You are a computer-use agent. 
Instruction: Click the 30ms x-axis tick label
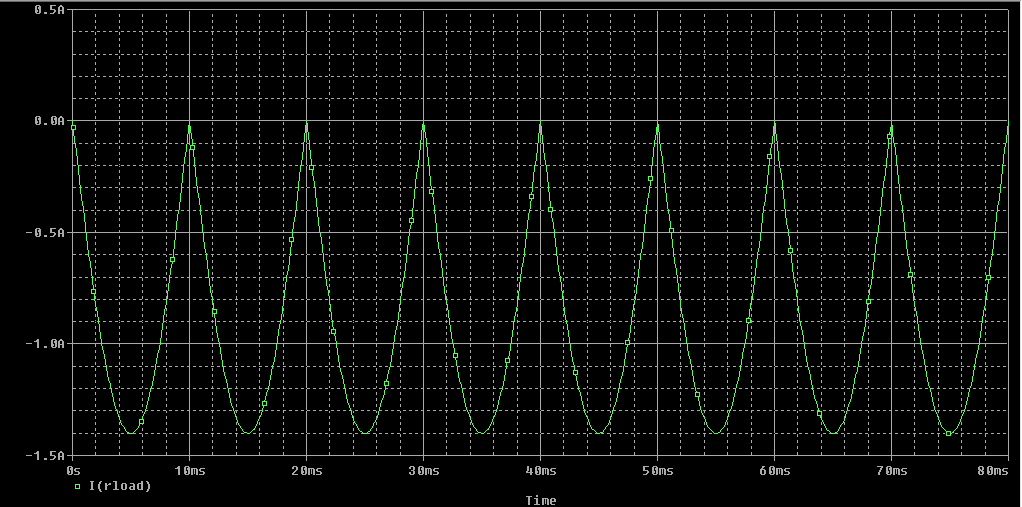pyautogui.click(x=423, y=469)
